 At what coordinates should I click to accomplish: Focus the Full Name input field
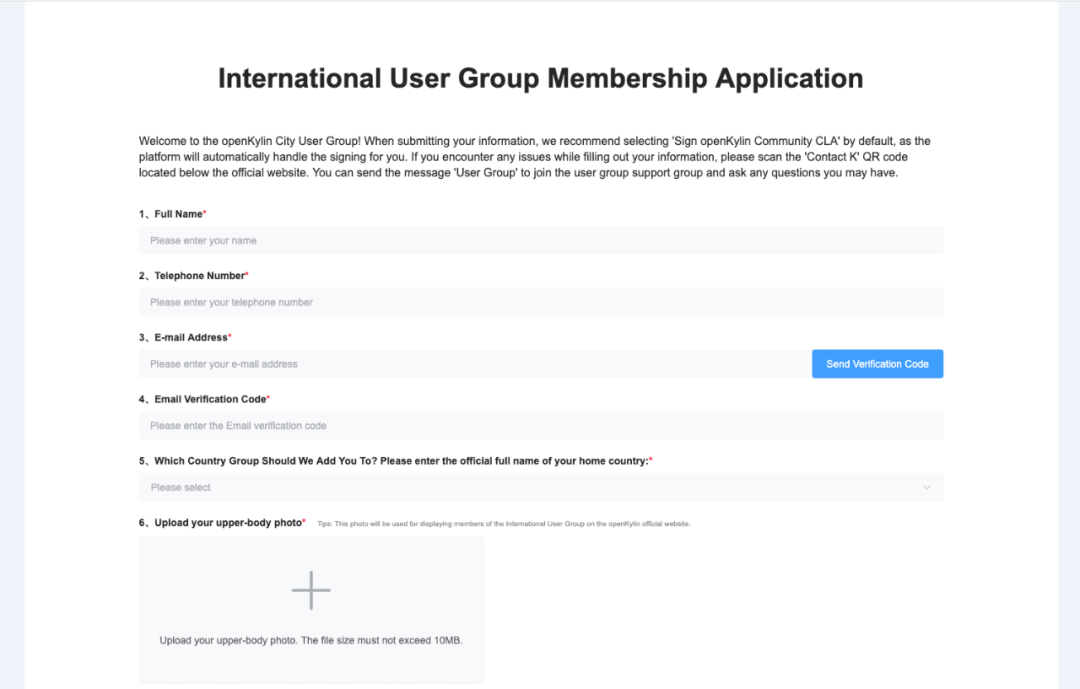(540, 241)
